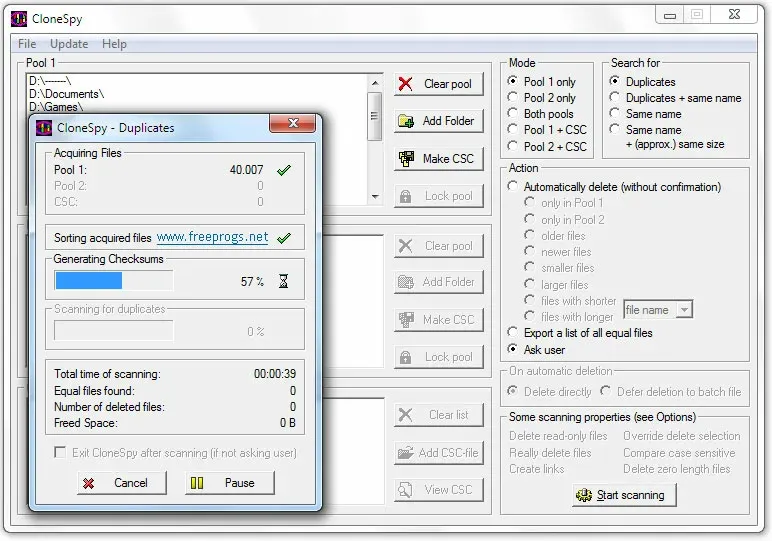The image size is (772, 541).
Task: Click Pool 1 list scroll down arrow
Action: click(375, 196)
